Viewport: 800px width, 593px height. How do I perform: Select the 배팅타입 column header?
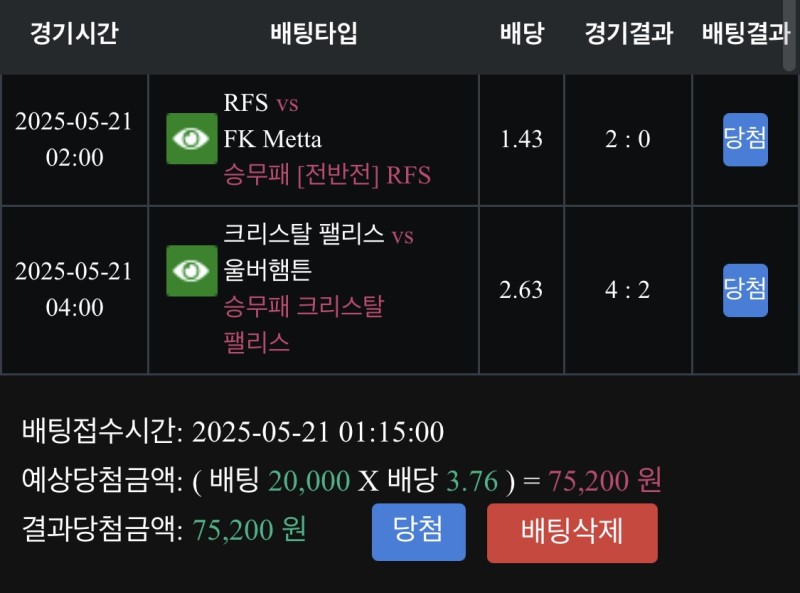[313, 34]
